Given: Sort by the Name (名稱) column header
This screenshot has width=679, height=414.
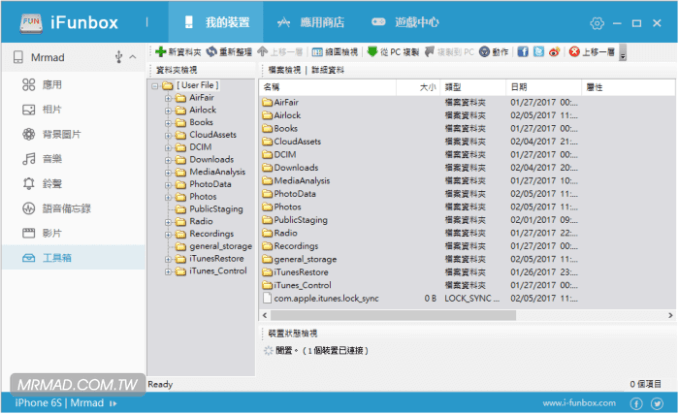Looking at the screenshot, I should click(328, 87).
